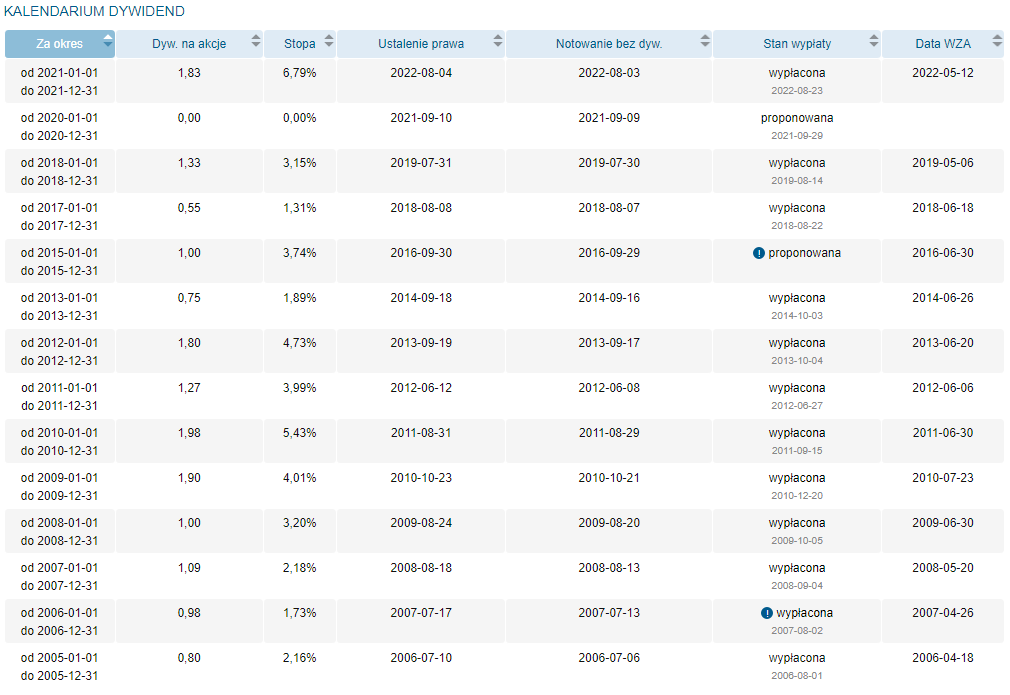This screenshot has width=1010, height=695.
Task: Select rate value 4,73%
Action: [300, 343]
